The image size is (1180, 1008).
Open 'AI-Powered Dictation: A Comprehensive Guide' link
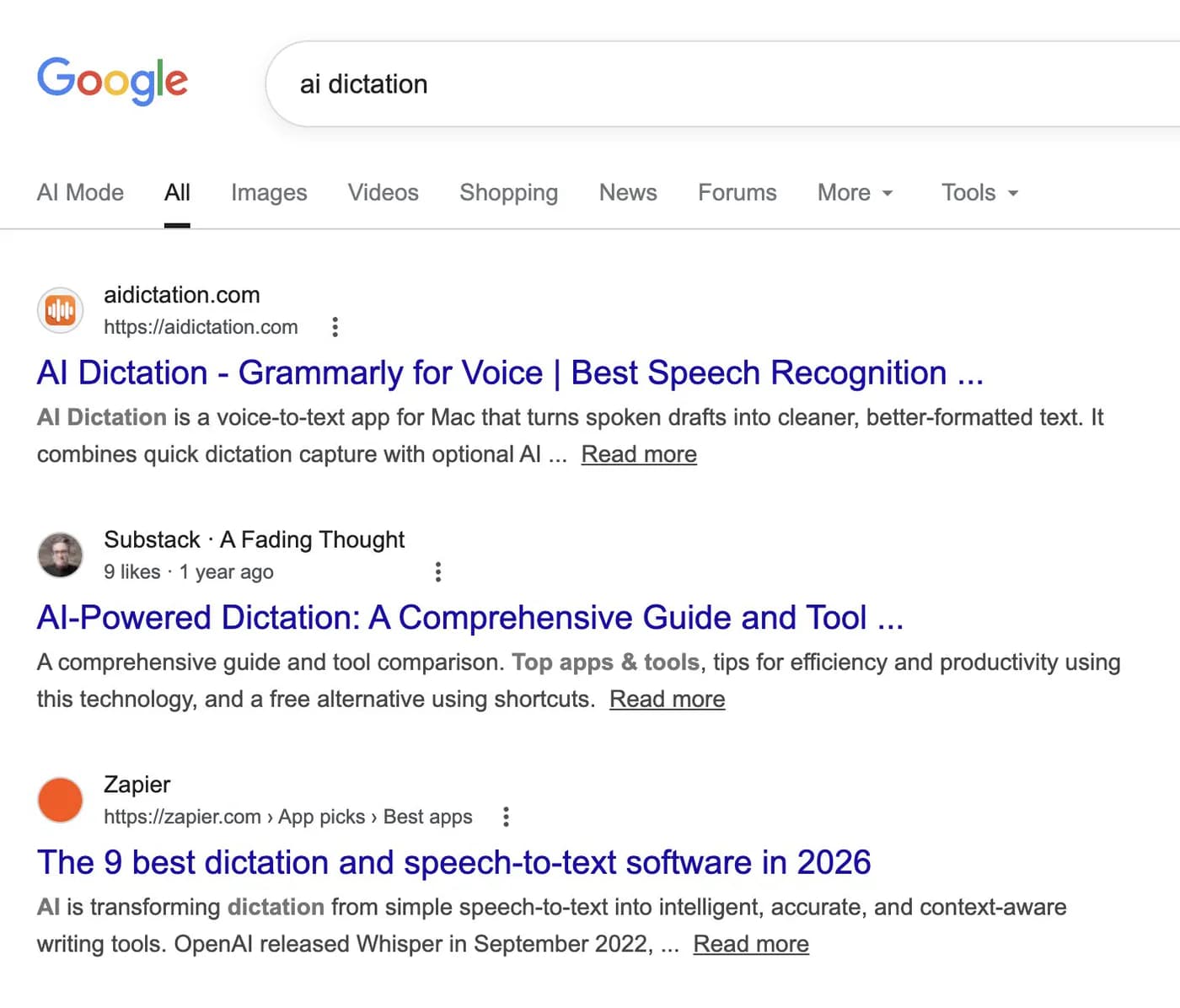[x=470, y=618]
